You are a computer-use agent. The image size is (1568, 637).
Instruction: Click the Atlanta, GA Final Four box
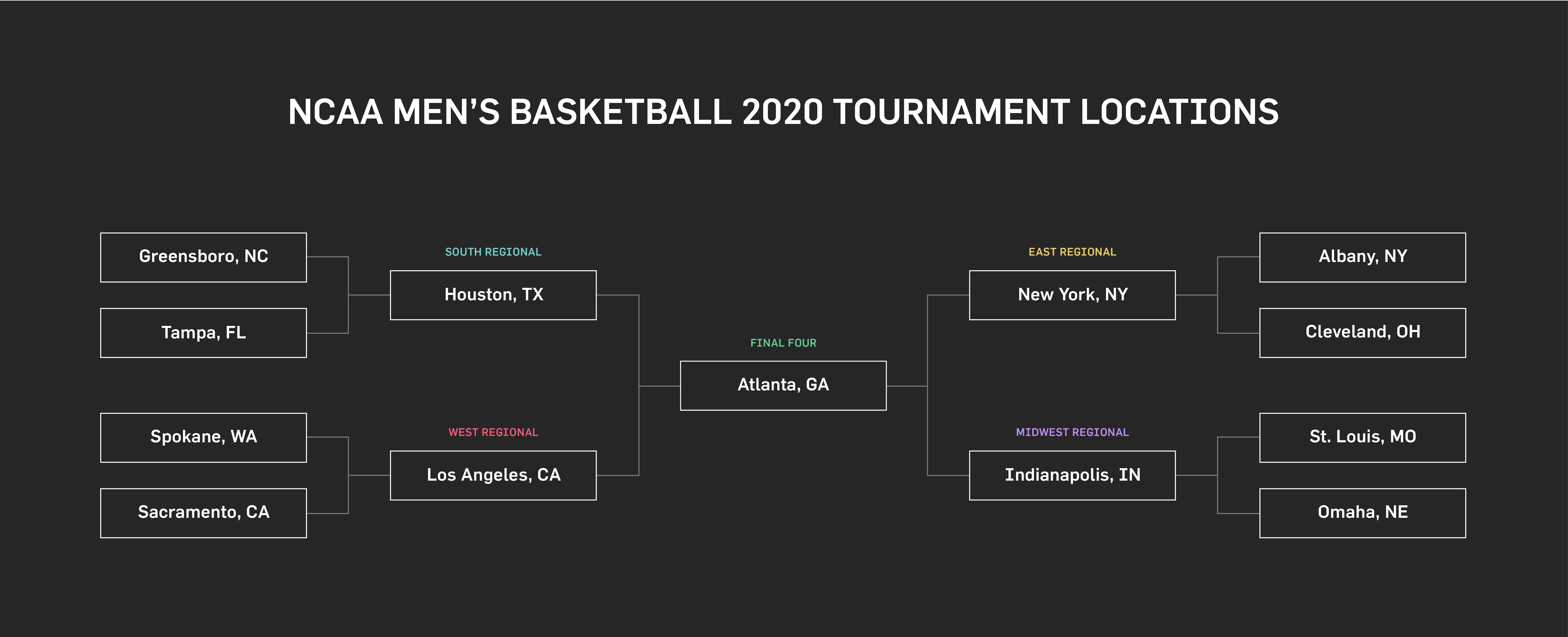(x=783, y=386)
